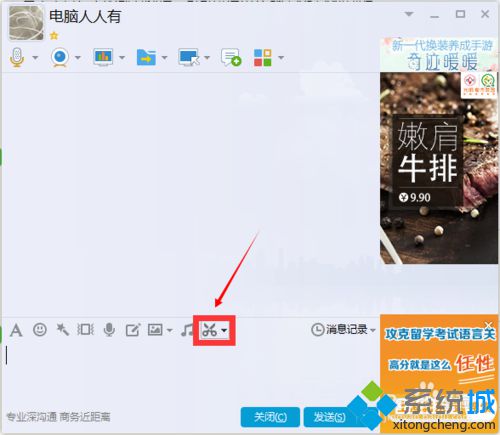Start a video call with webcam icon
Image resolution: width=500 pixels, height=435 pixels.
point(60,58)
